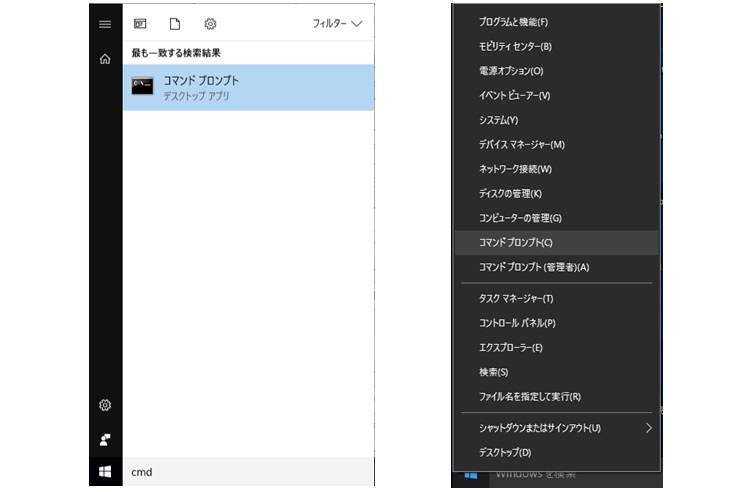Choose ネットワーク接続(W) entry

556,169
